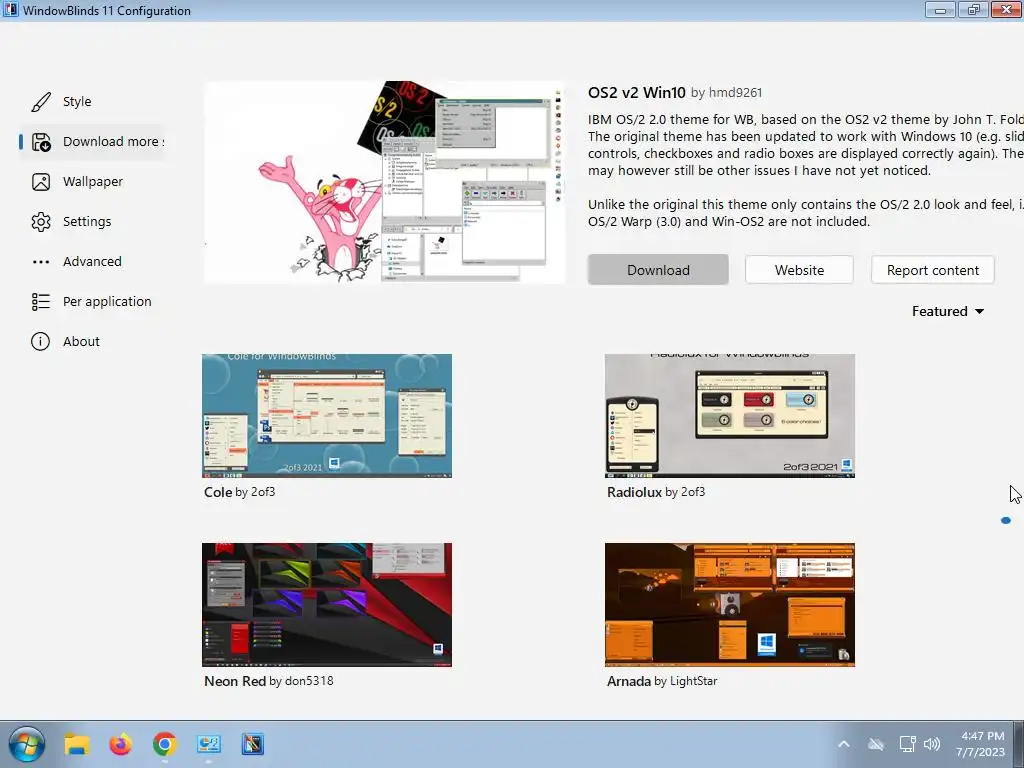
Task: Click the About info icon
Action: tap(40, 342)
